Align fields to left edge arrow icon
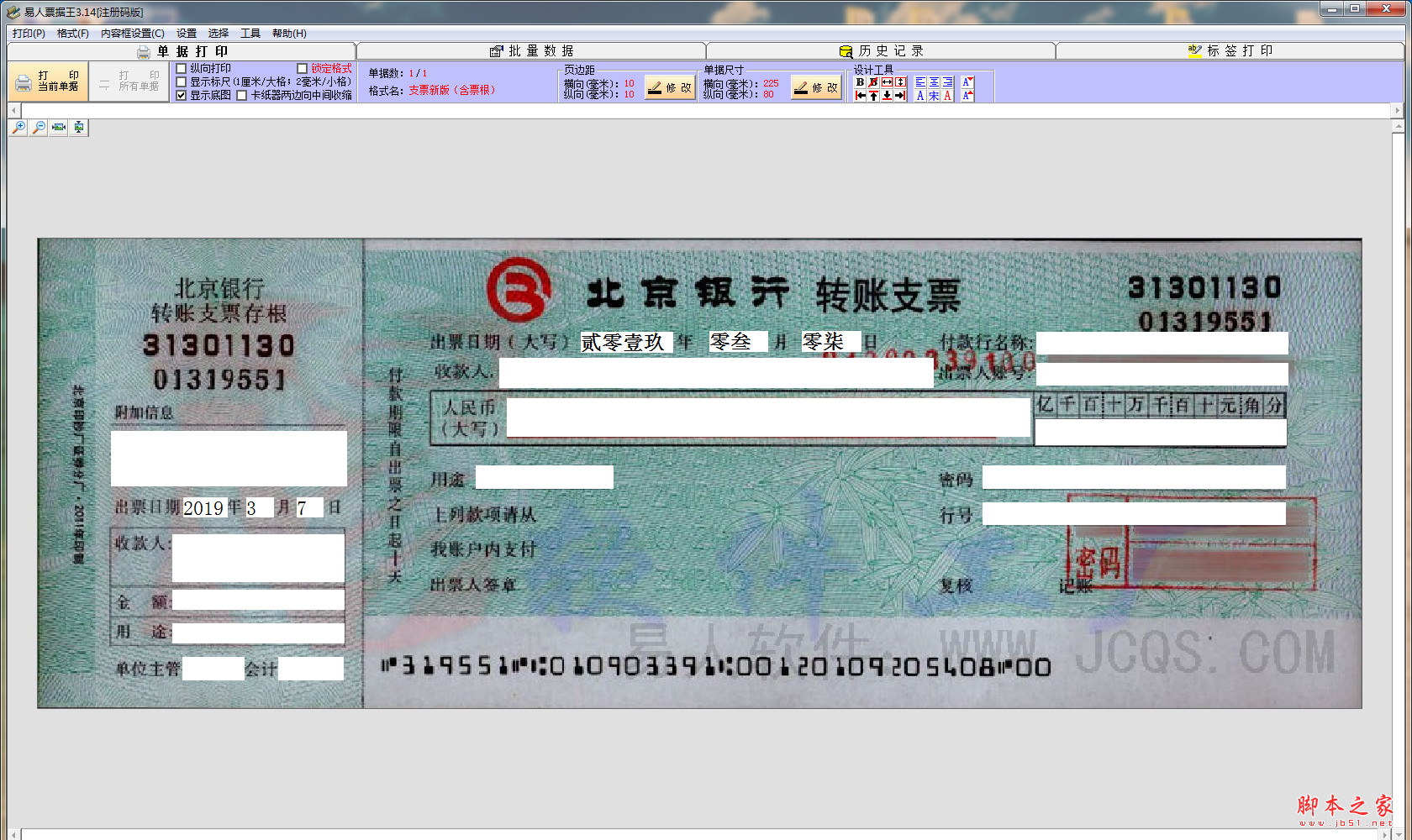The height and width of the screenshot is (840, 1412). click(x=860, y=96)
